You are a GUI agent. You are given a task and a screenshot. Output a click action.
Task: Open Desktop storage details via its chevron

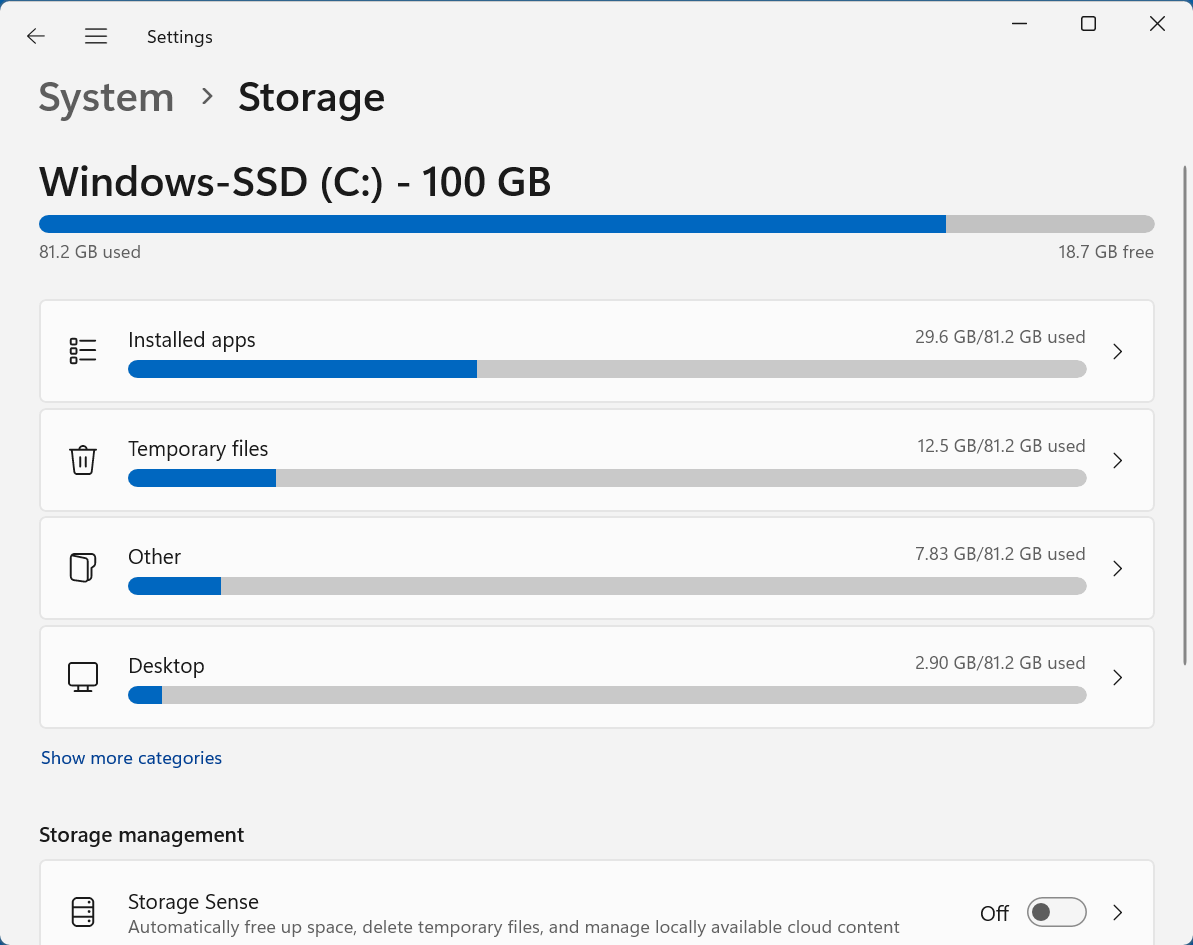pos(1117,677)
